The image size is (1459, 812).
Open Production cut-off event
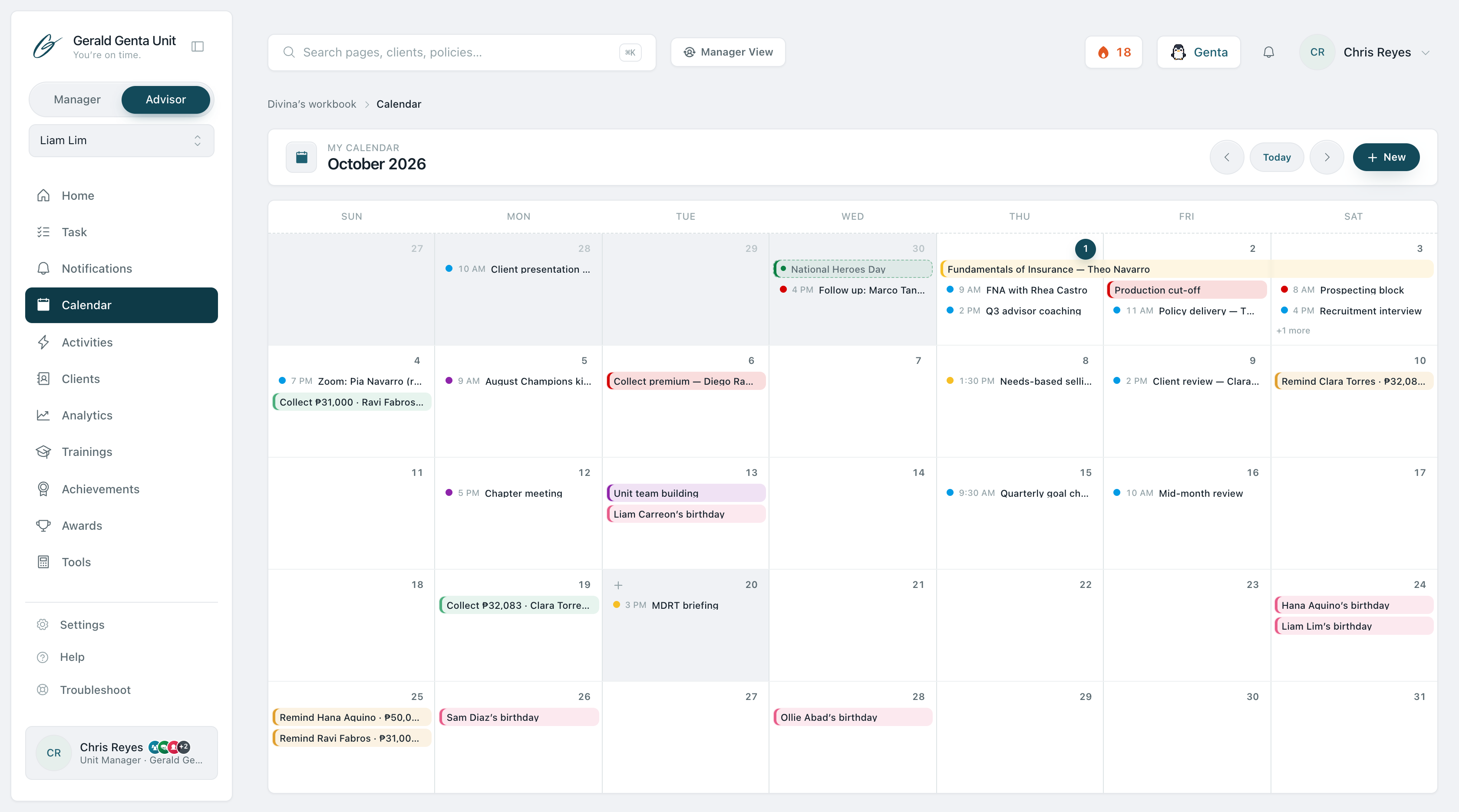point(1187,290)
